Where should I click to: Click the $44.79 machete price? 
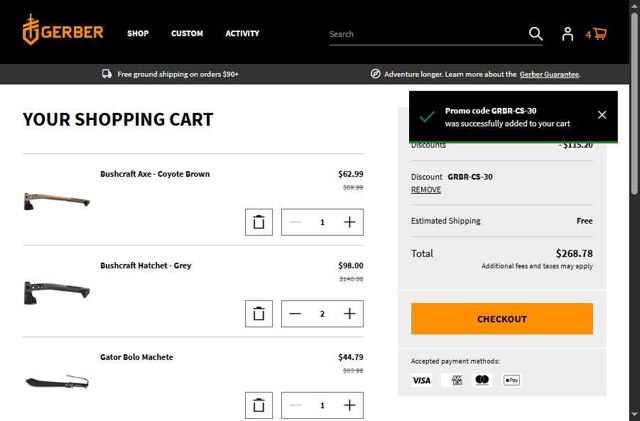click(x=351, y=357)
